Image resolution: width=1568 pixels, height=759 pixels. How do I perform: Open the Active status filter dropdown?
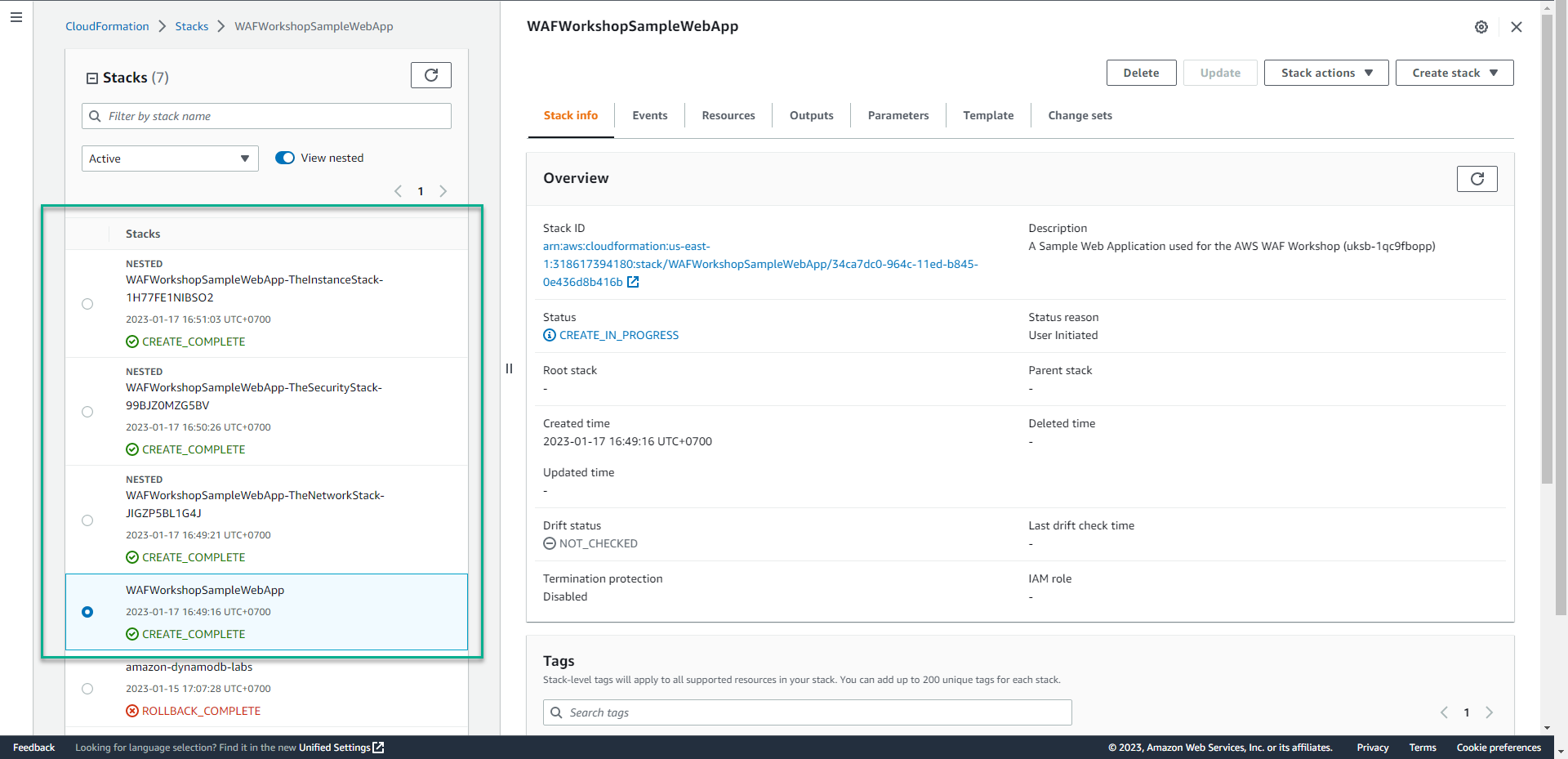tap(170, 158)
